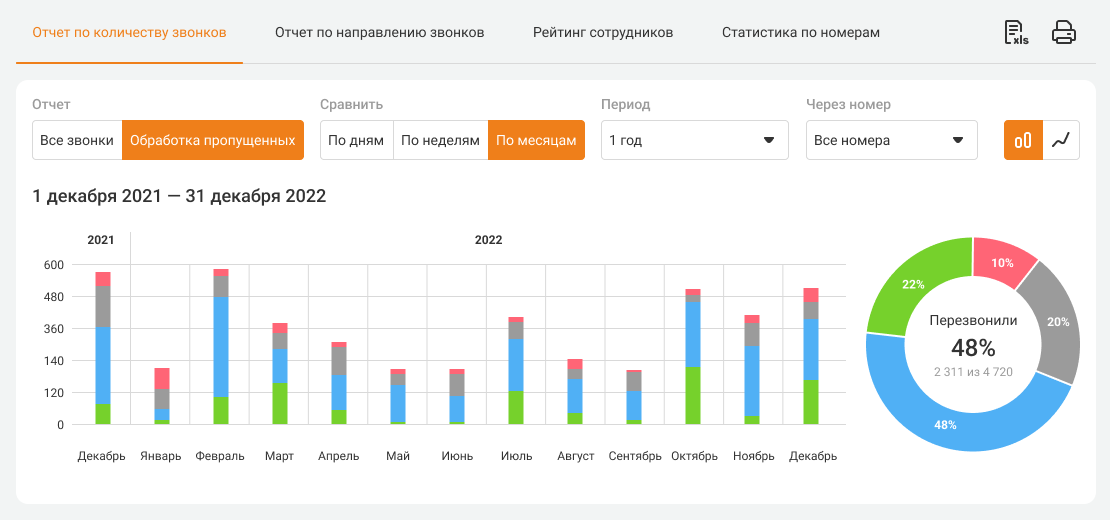Select 'Обработка пропущенных' report option
Screen dimensions: 1110x520
coord(212,140)
